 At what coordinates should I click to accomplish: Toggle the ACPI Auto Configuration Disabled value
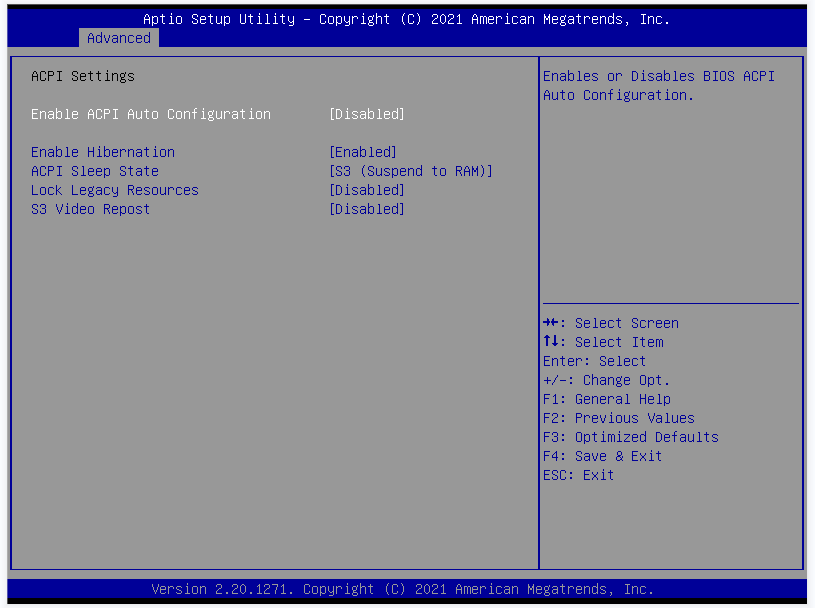coord(367,114)
